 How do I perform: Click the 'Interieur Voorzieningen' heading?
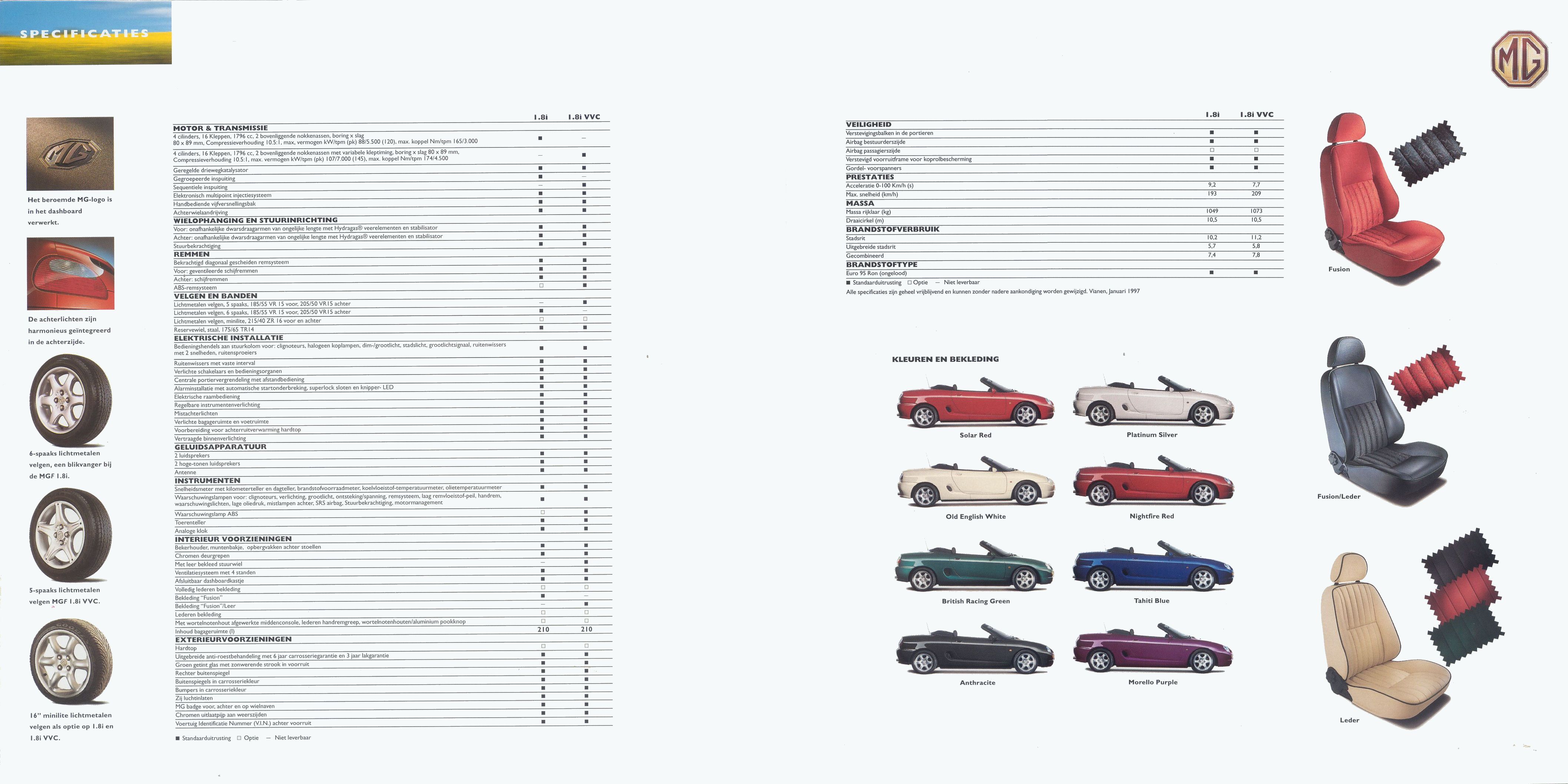233,539
